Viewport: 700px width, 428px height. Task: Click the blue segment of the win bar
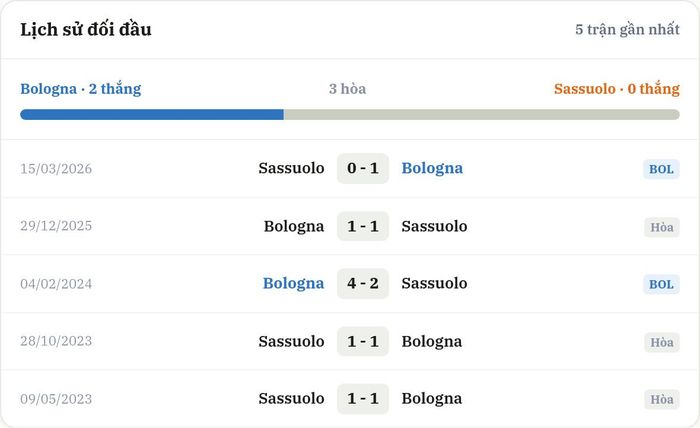(152, 115)
